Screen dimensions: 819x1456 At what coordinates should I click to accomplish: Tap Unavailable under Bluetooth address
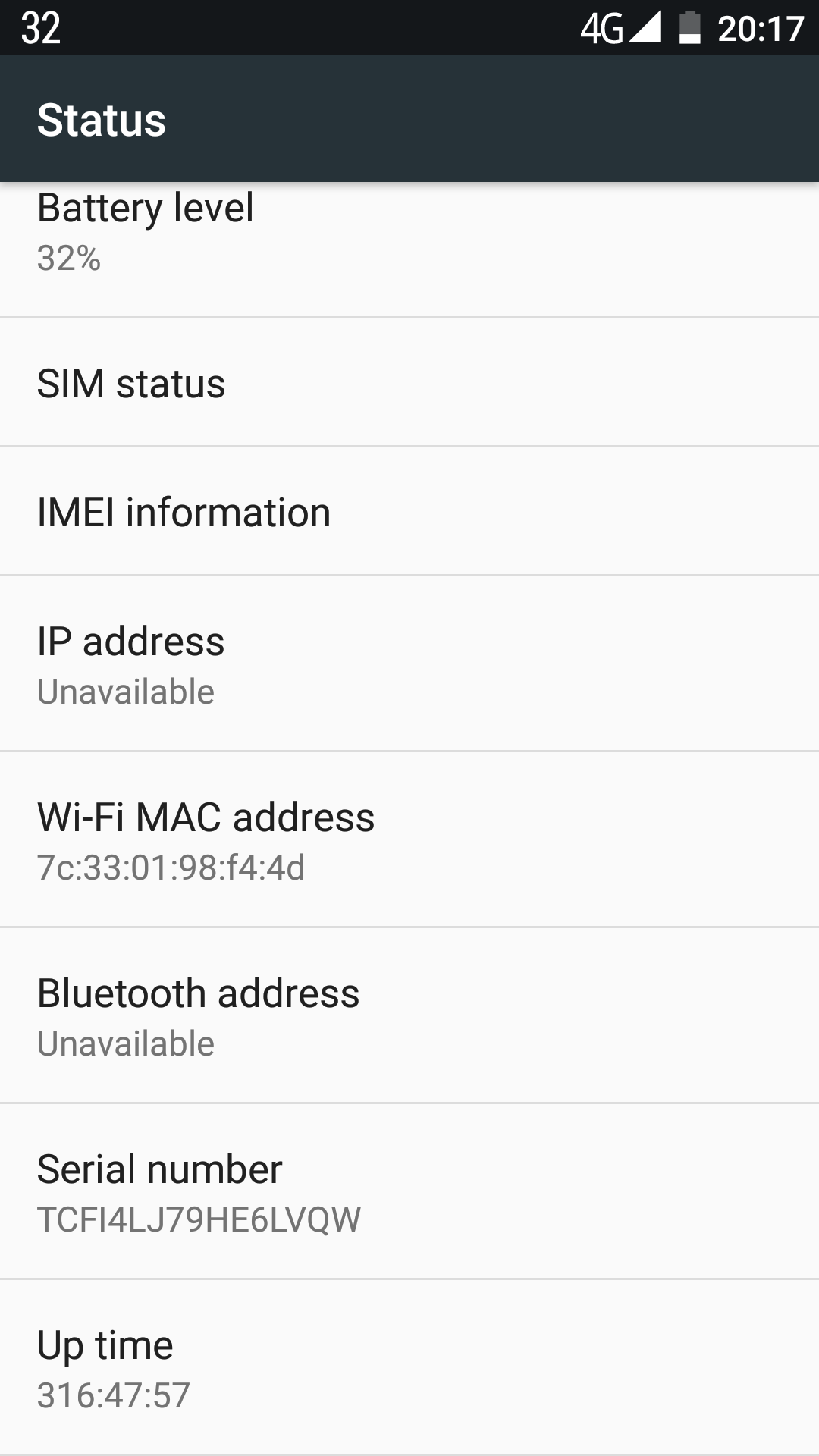(126, 1043)
